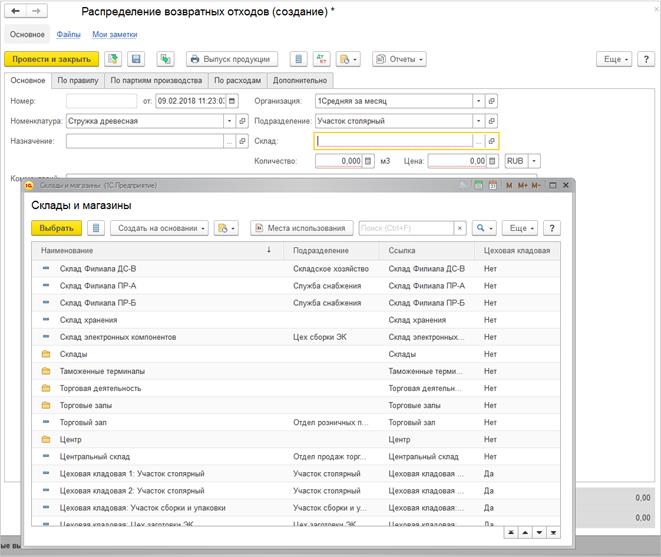The image size is (661, 557).
Task: Click the calculator icon beside Количество
Action: click(x=370, y=161)
